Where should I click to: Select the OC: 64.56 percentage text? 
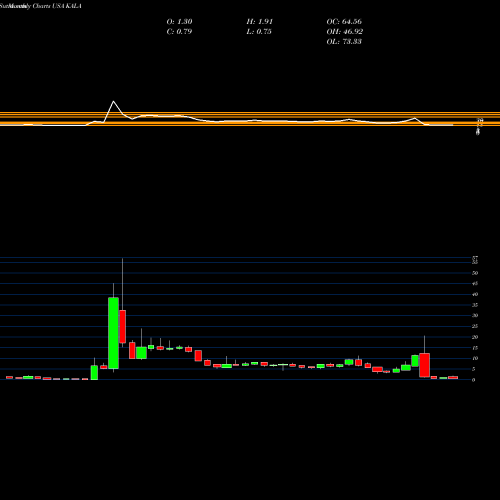344,22
